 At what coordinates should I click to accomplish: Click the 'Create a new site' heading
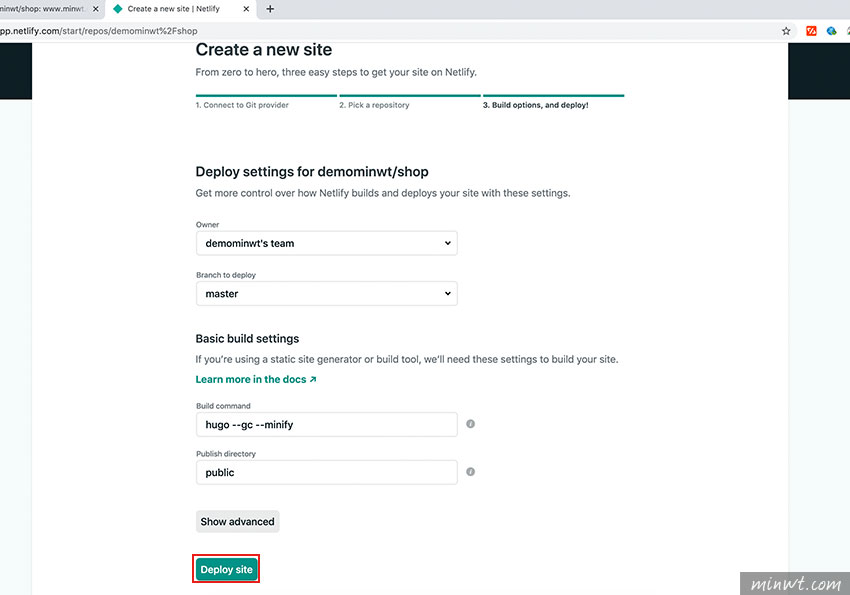pyautogui.click(x=263, y=50)
